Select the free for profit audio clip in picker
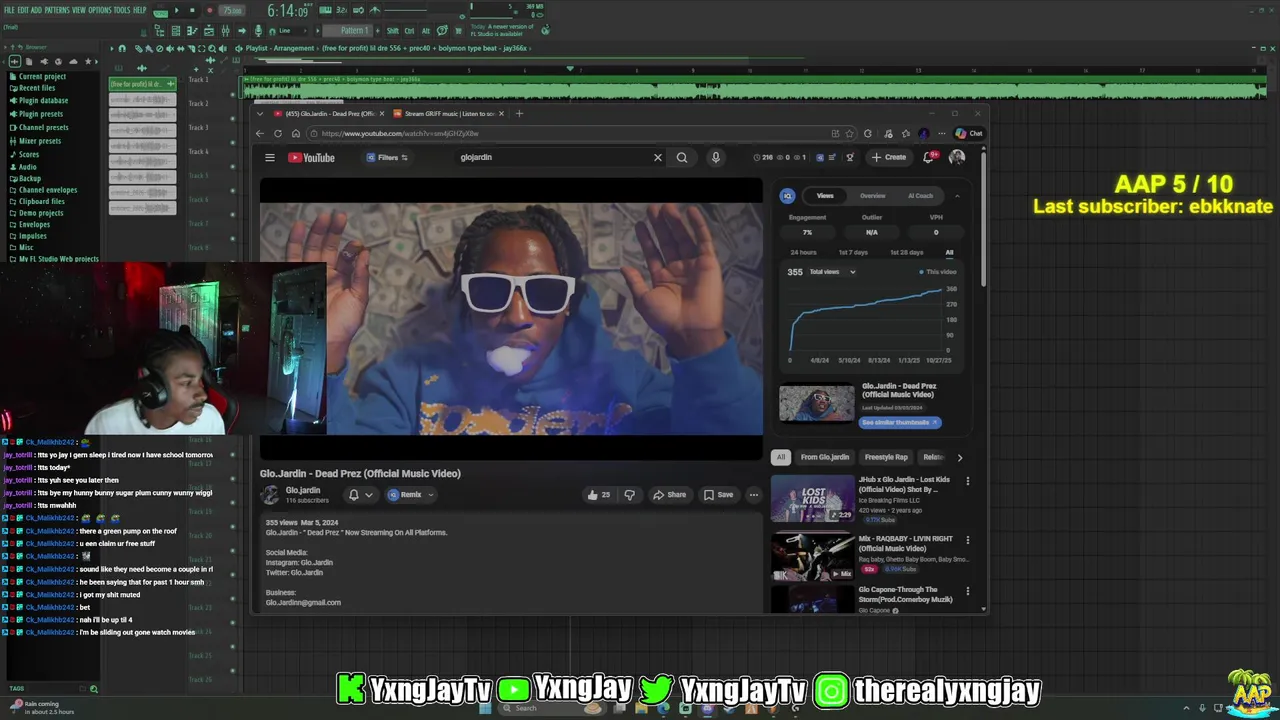This screenshot has width=1280, height=720. (142, 84)
